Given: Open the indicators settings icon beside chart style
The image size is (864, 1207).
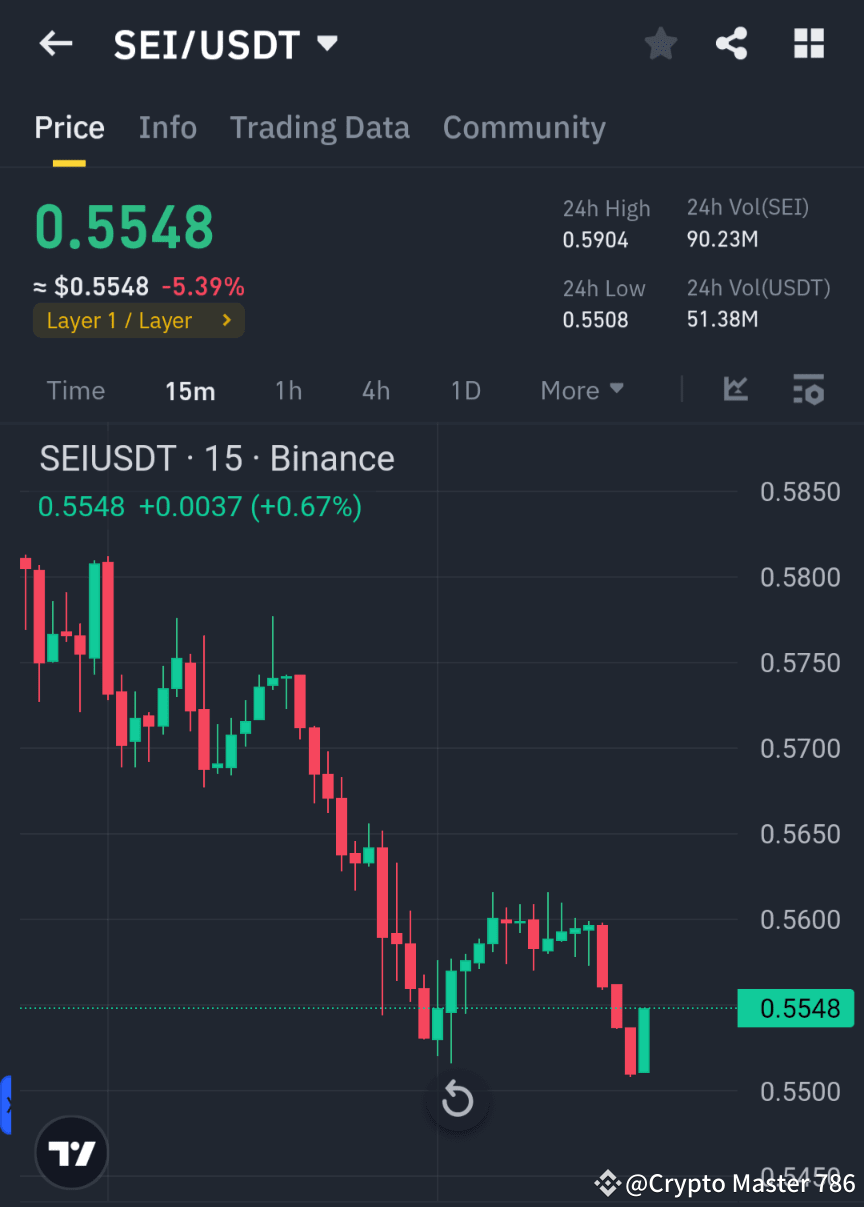Looking at the screenshot, I should point(808,390).
